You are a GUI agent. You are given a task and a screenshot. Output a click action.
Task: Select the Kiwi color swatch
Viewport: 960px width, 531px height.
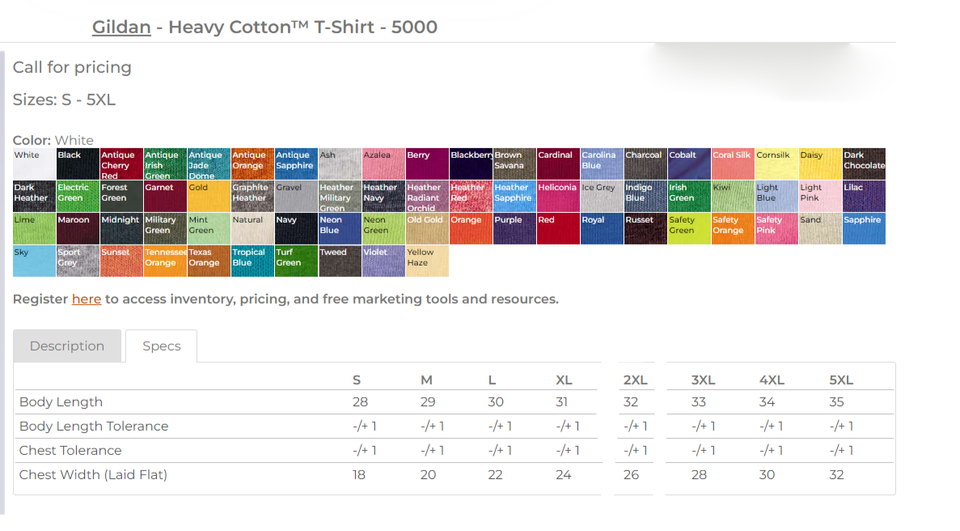732,196
